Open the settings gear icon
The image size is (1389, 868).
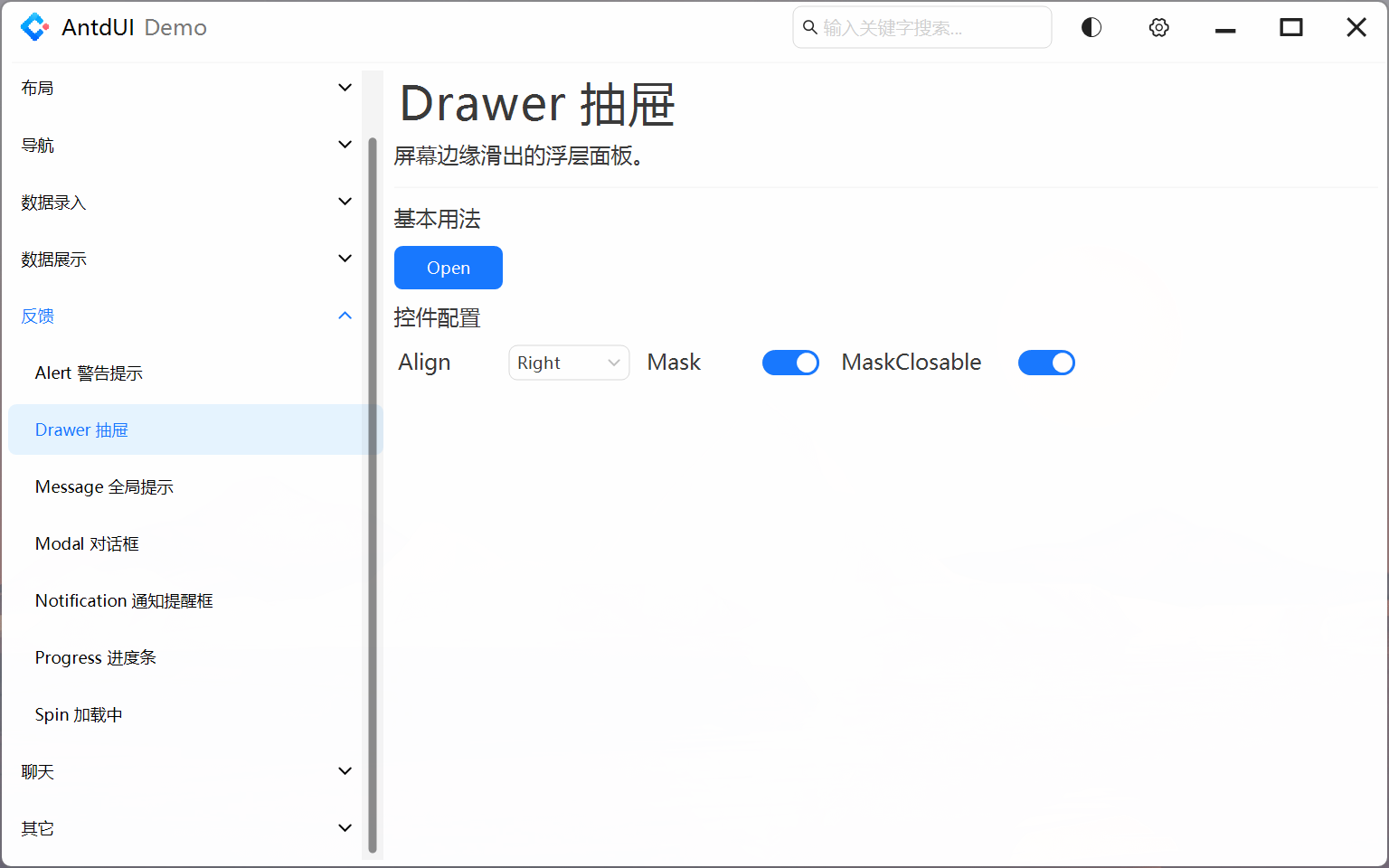click(1158, 27)
